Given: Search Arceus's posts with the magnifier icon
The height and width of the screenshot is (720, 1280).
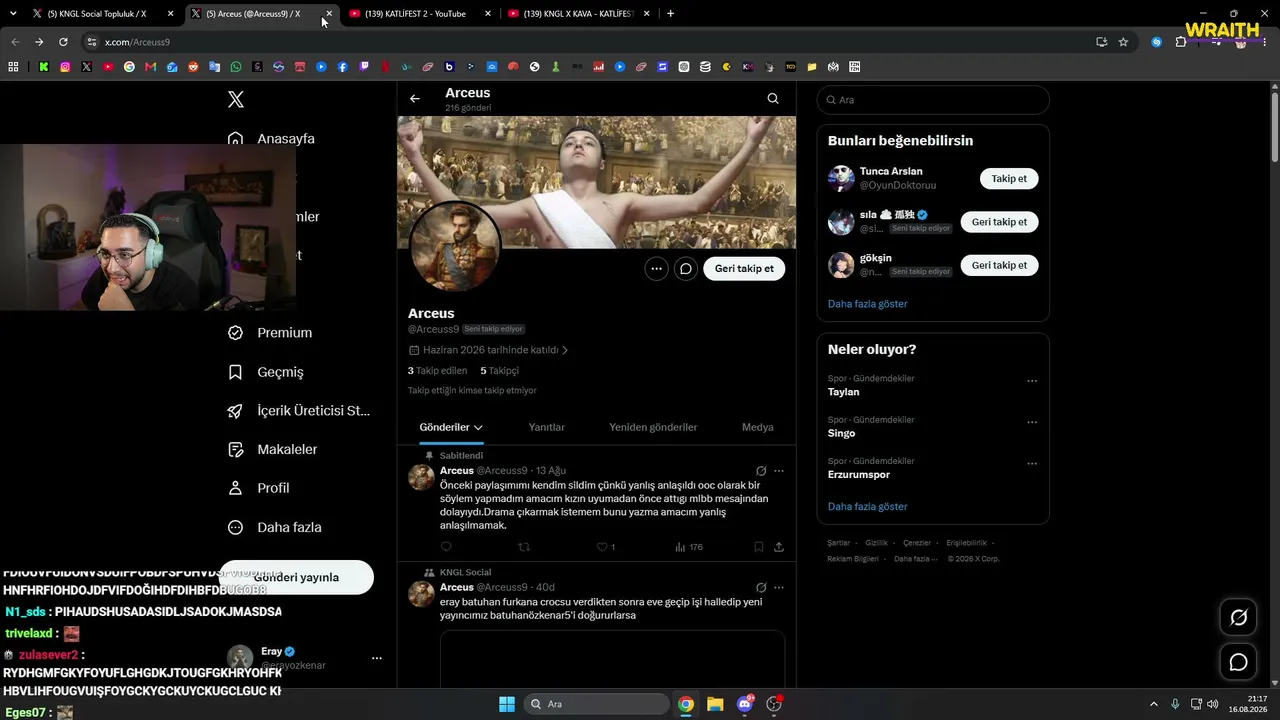Looking at the screenshot, I should (773, 98).
